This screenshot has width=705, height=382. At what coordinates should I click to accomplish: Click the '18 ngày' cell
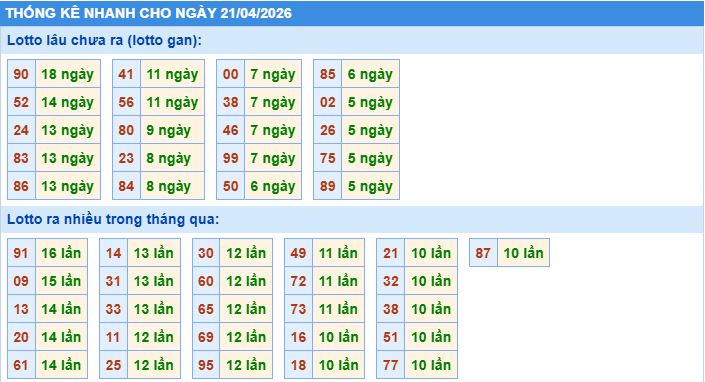pyautogui.click(x=67, y=74)
